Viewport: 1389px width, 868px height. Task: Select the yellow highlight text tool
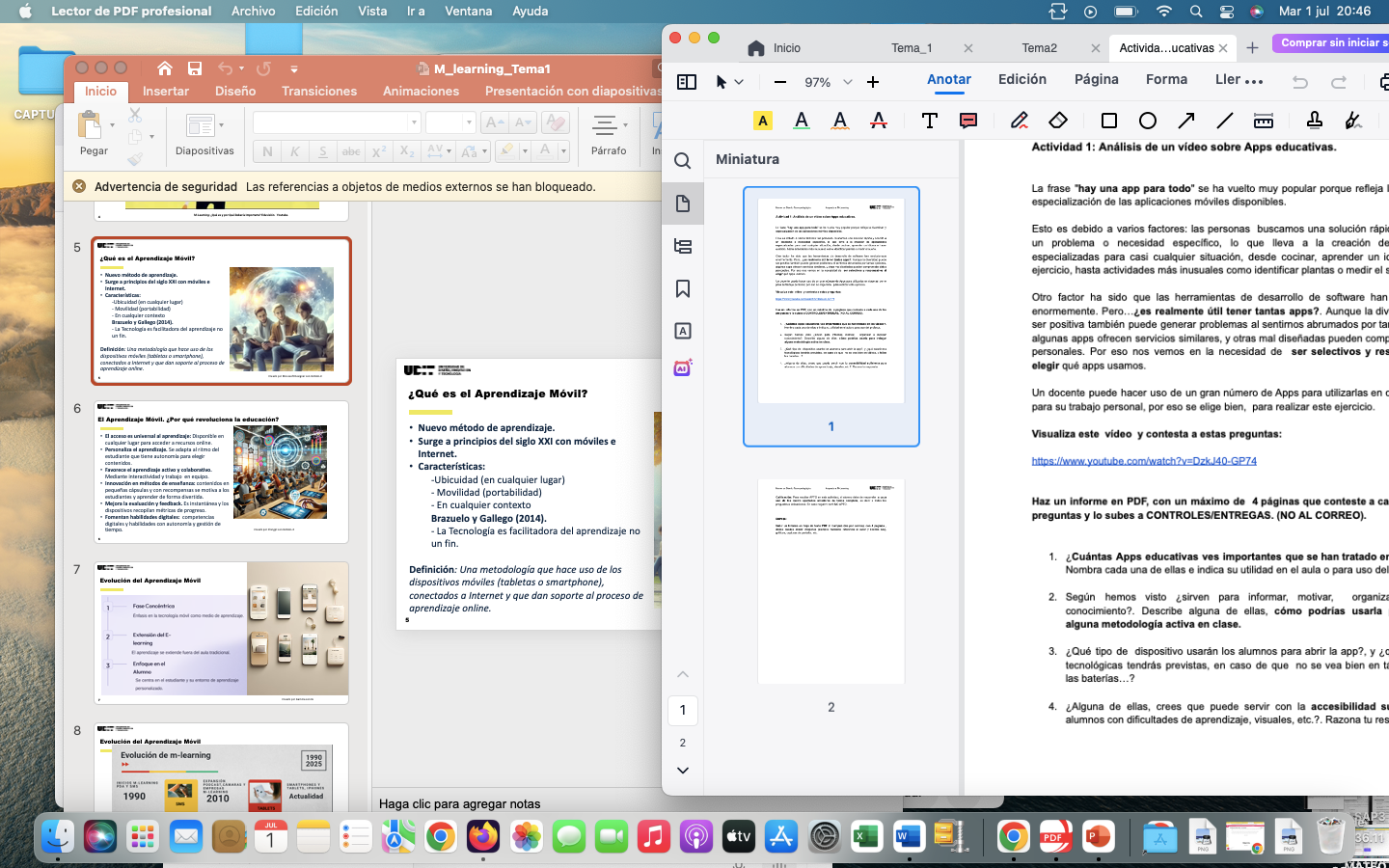click(x=763, y=121)
